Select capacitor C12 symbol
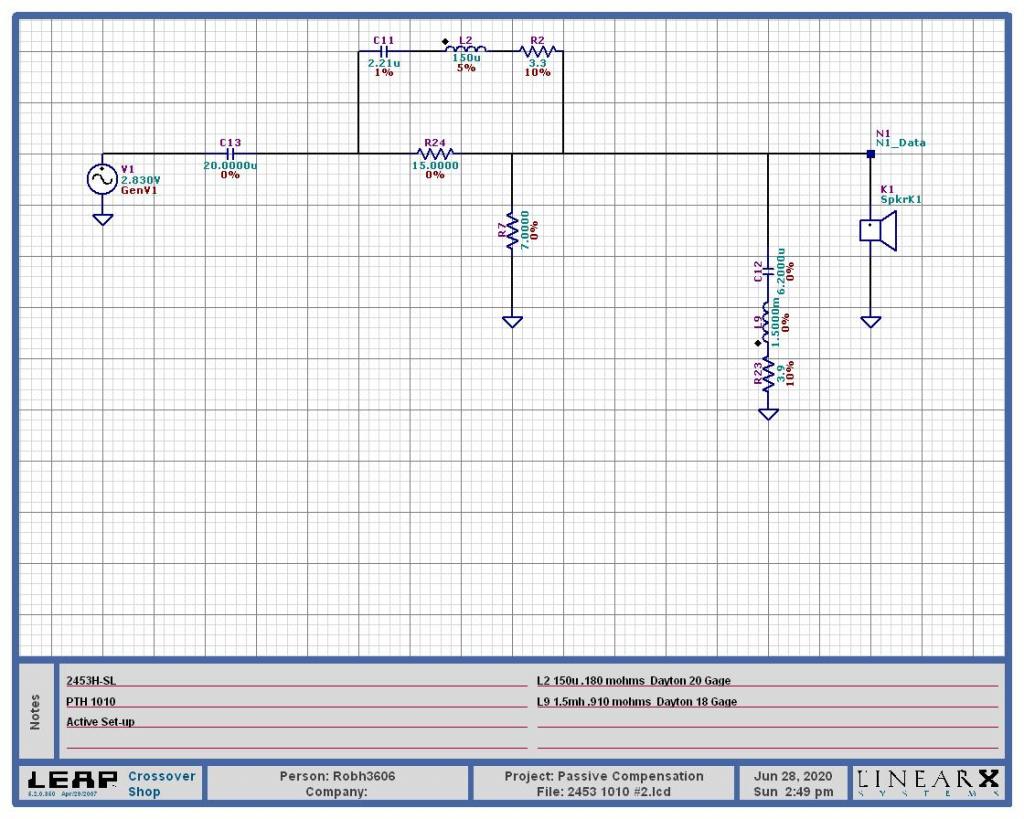Viewport: 1024px width, 819px height. (768, 271)
